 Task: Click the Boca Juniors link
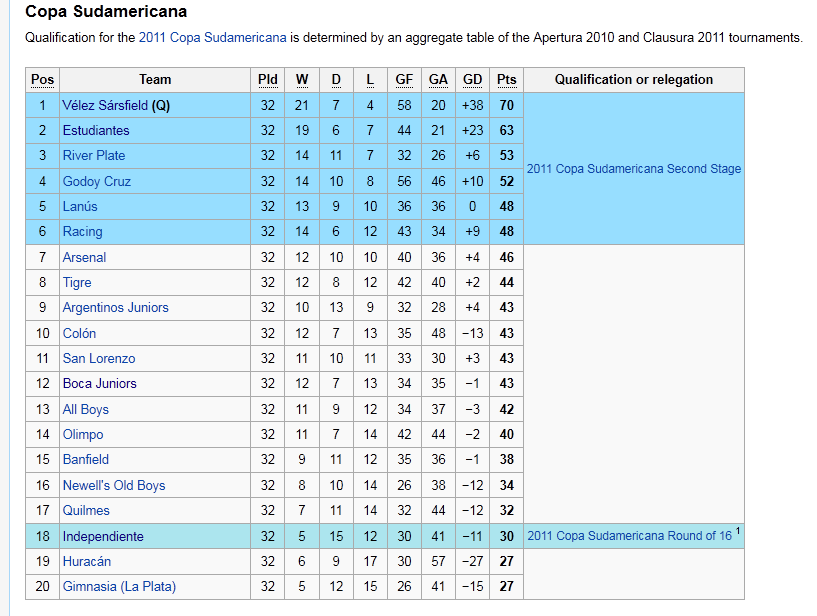(x=99, y=383)
